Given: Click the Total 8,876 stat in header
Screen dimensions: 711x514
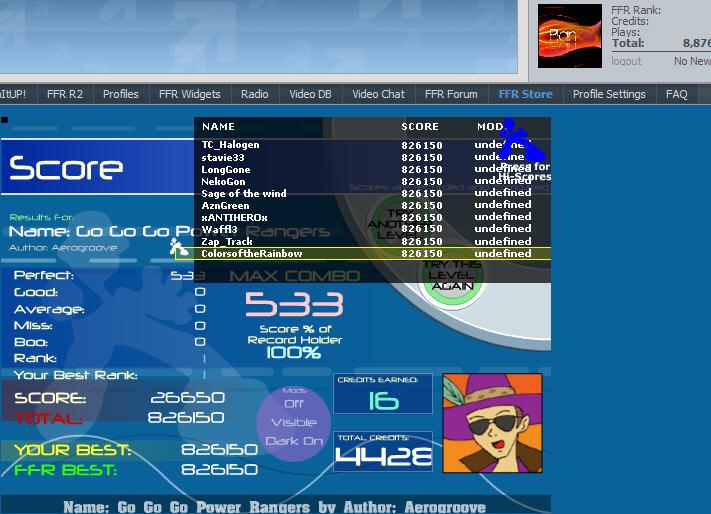Looking at the screenshot, I should tap(660, 43).
